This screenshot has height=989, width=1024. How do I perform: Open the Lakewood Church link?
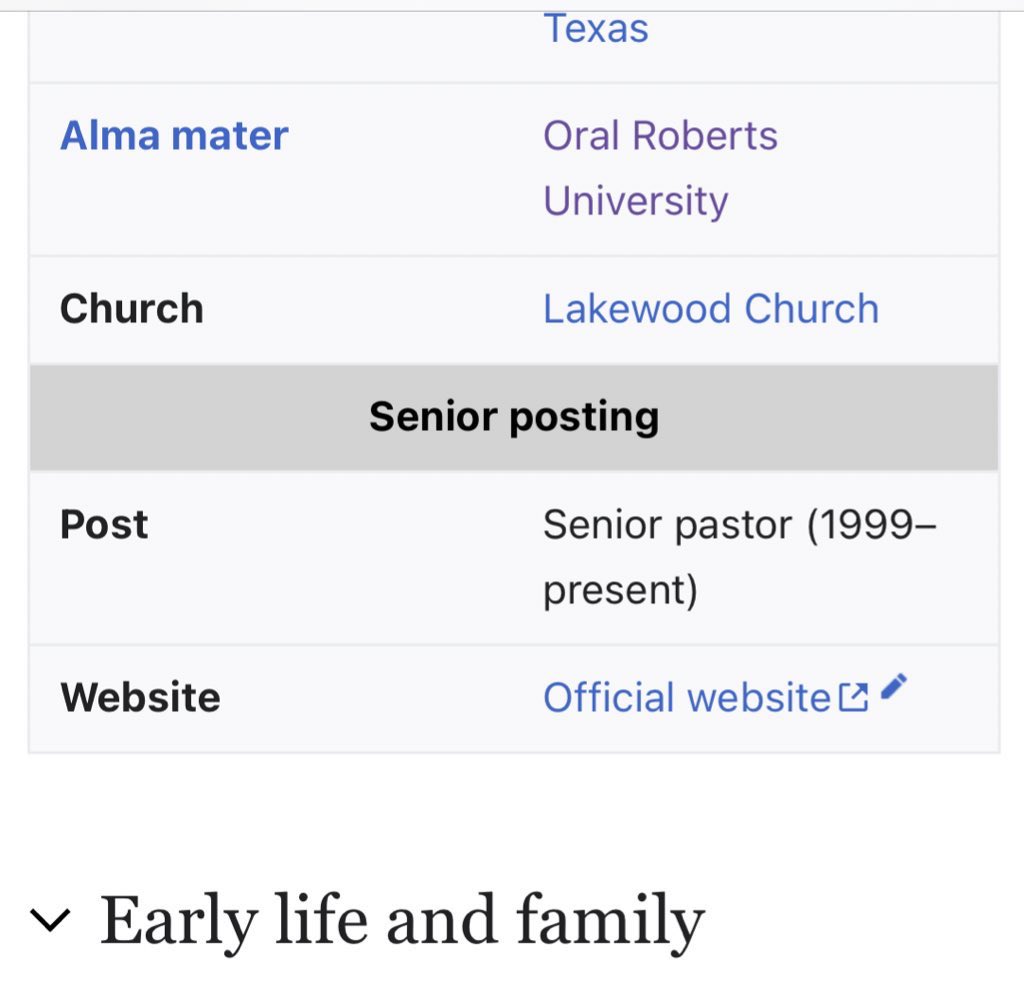[x=711, y=308]
